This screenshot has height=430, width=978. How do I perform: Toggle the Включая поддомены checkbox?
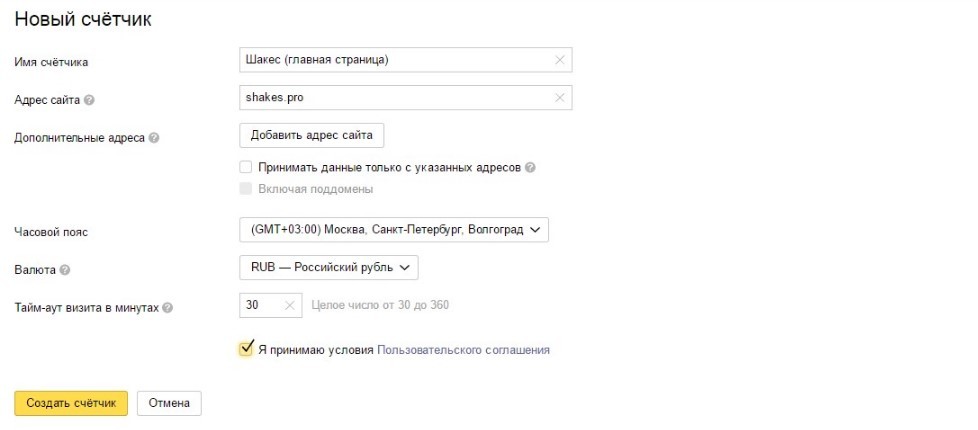[x=246, y=188]
